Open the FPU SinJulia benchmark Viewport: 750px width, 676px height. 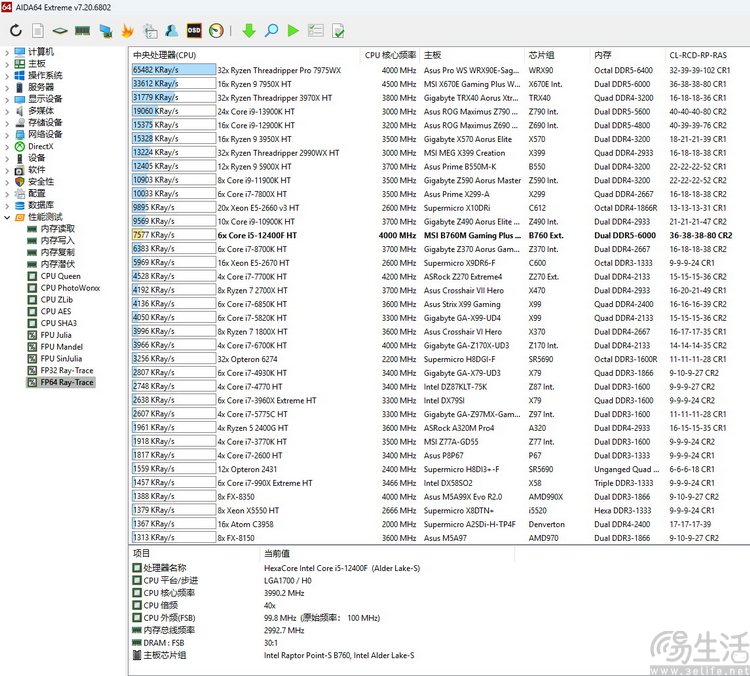point(55,359)
